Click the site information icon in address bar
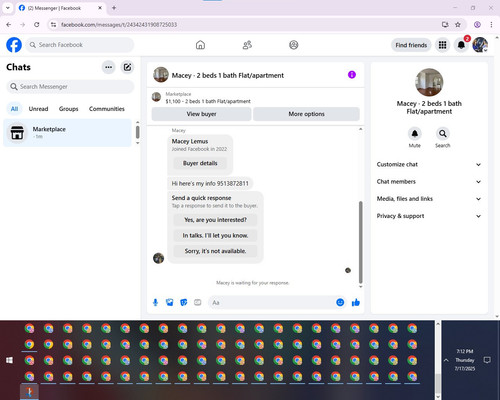Viewport: 500px width, 400px height. pyautogui.click(x=53, y=24)
